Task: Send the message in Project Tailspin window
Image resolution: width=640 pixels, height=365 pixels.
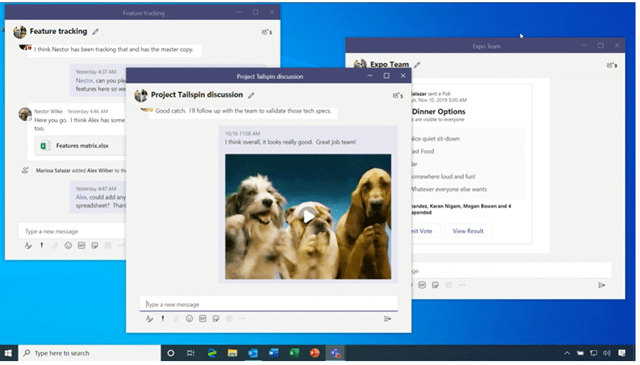Action: point(387,319)
